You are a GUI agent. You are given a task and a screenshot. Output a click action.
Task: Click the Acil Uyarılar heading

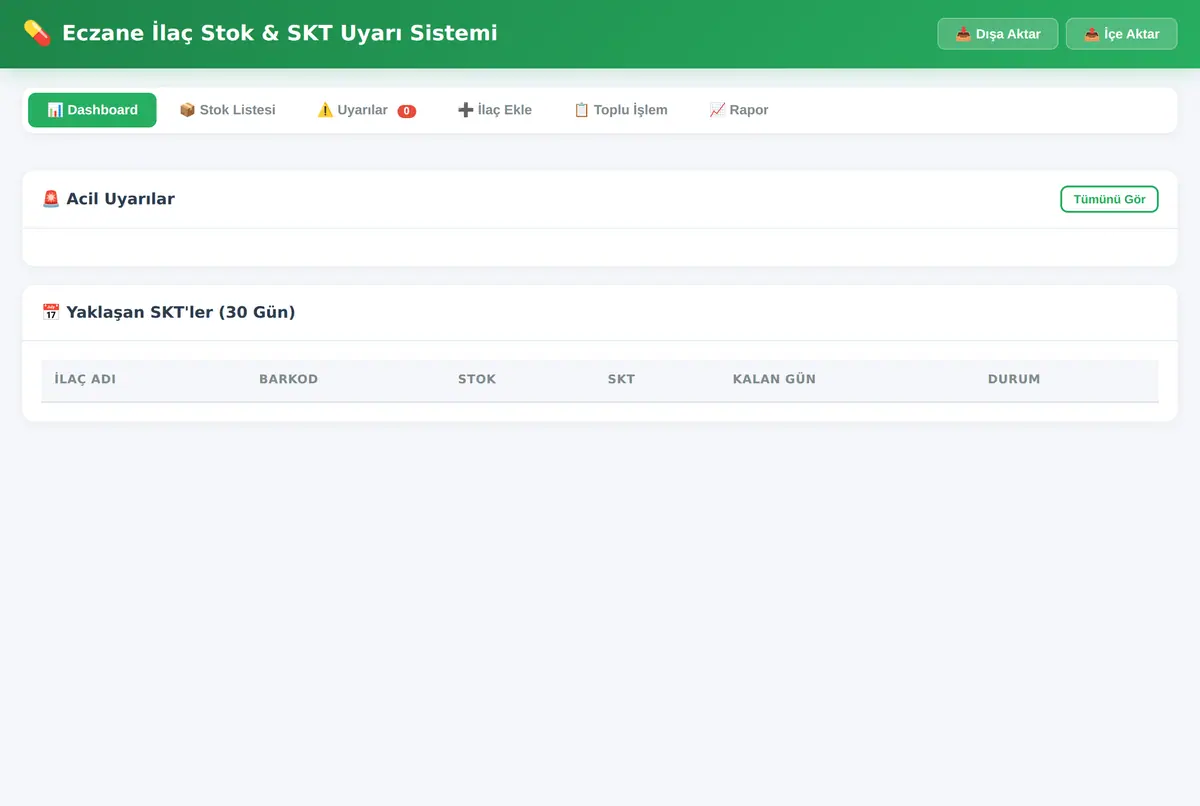click(x=108, y=199)
